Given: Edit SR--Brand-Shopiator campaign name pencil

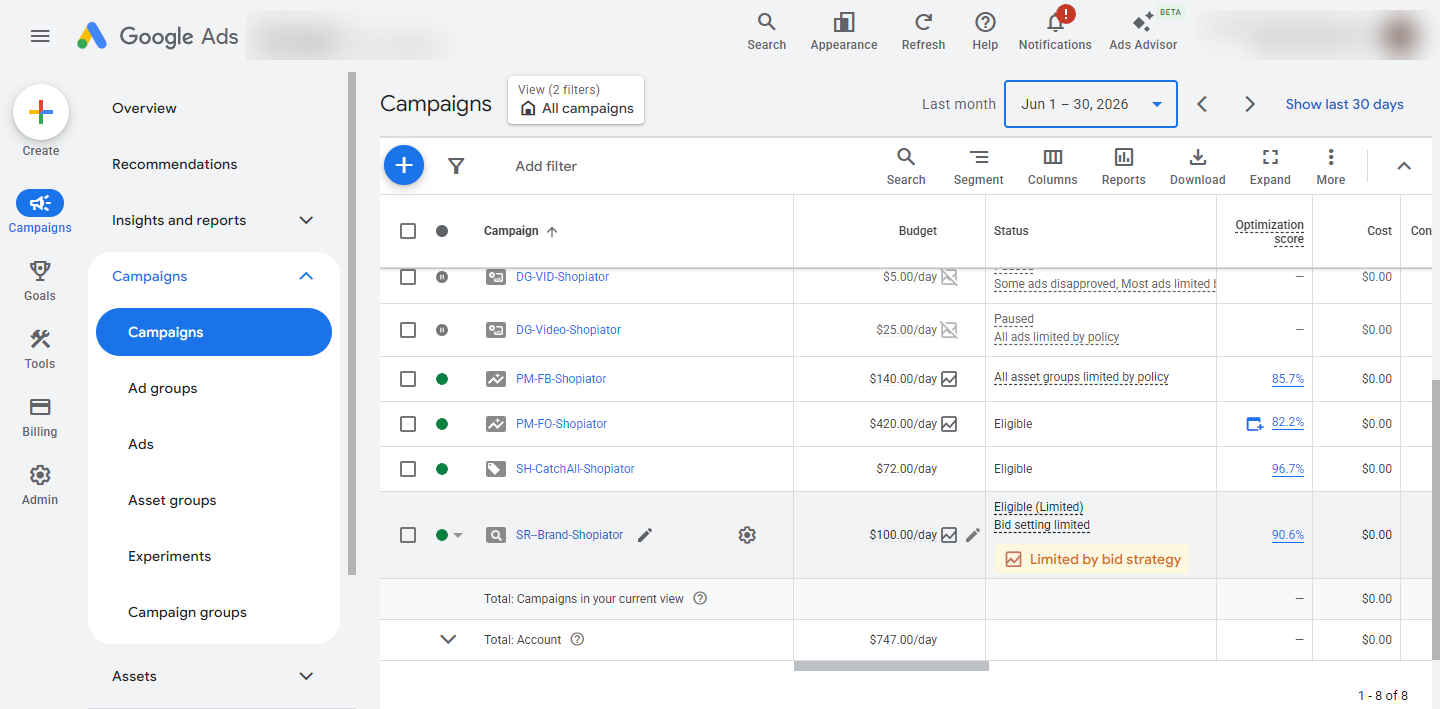Looking at the screenshot, I should pos(645,535).
